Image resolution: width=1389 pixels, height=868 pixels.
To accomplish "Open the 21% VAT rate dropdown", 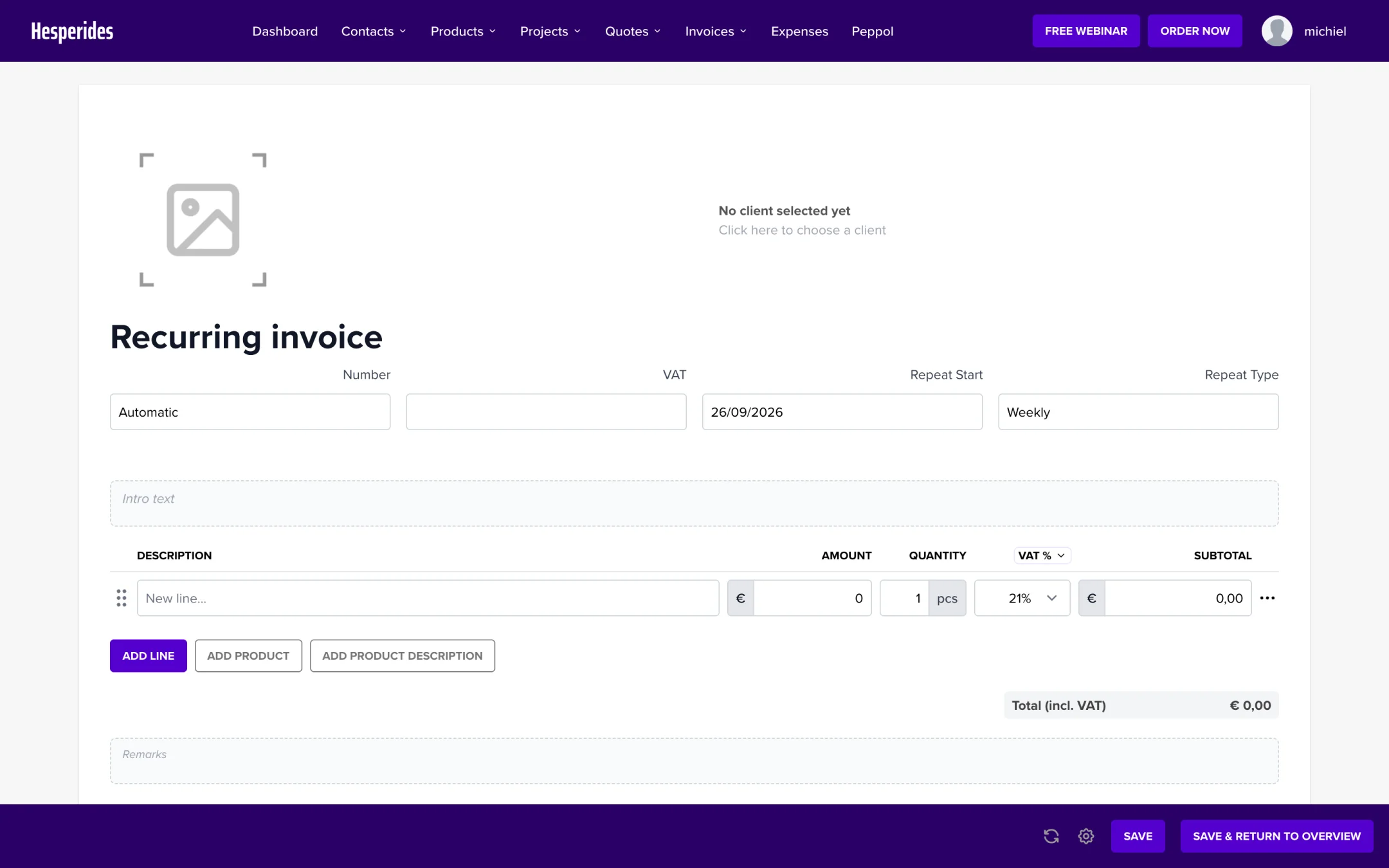I will [1022, 598].
